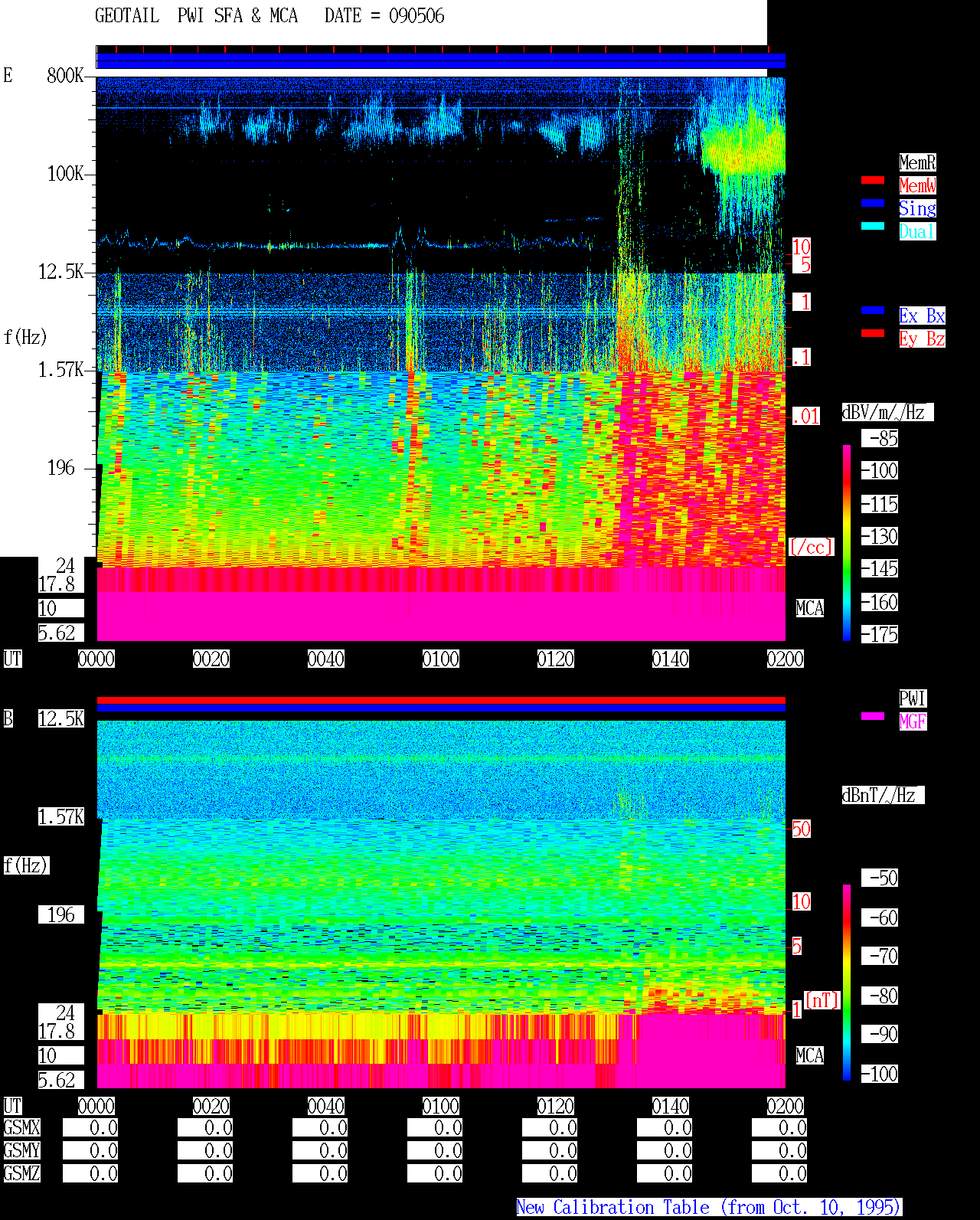Click the -130 color scale value
The image size is (980, 1220).
(880, 536)
